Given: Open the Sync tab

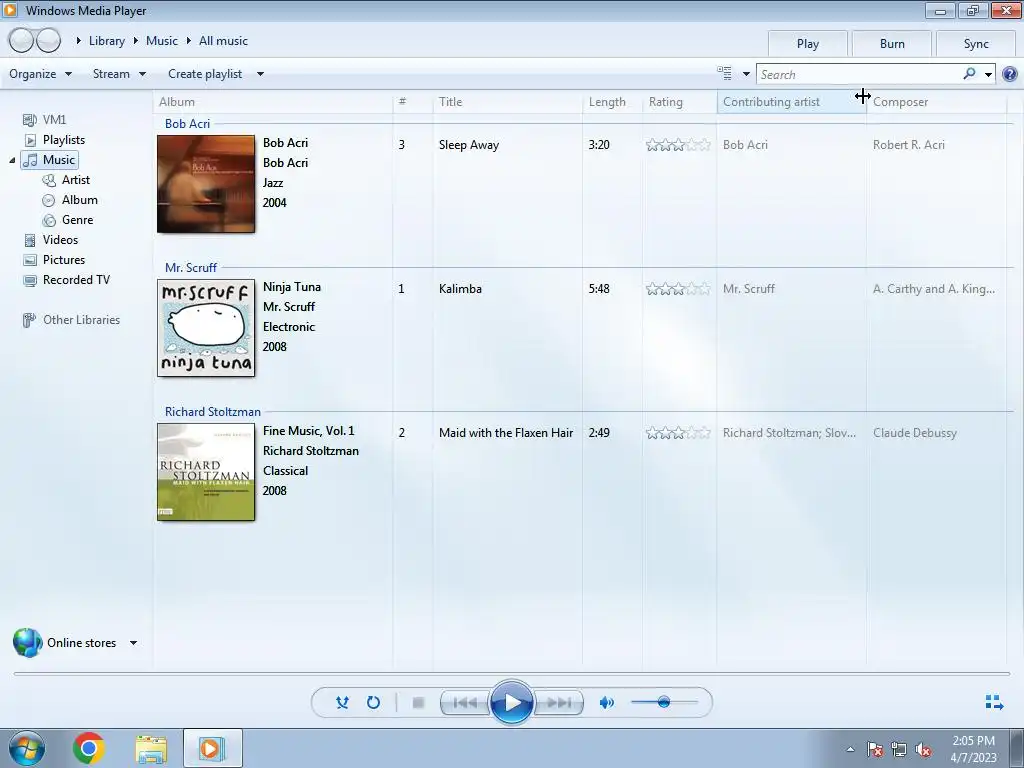Looking at the screenshot, I should click(976, 44).
